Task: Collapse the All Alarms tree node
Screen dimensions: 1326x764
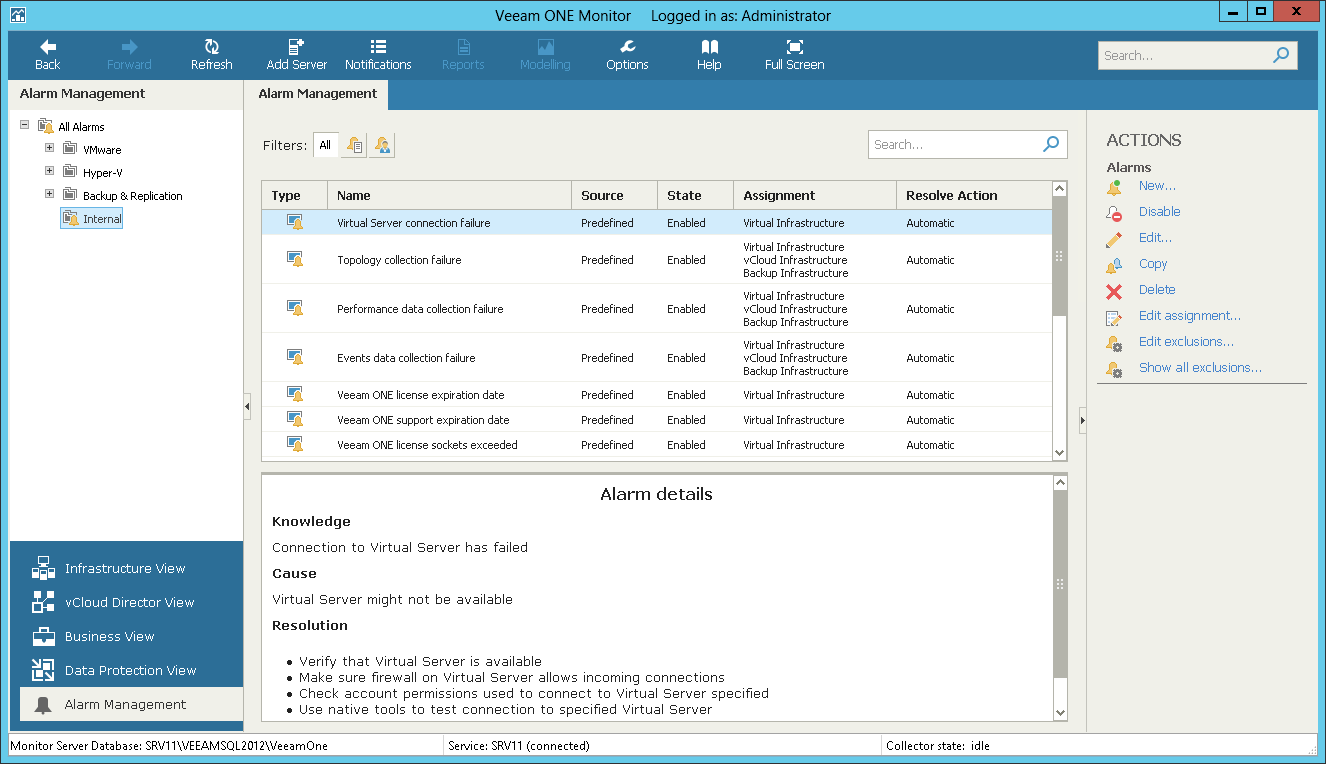Action: 25,125
